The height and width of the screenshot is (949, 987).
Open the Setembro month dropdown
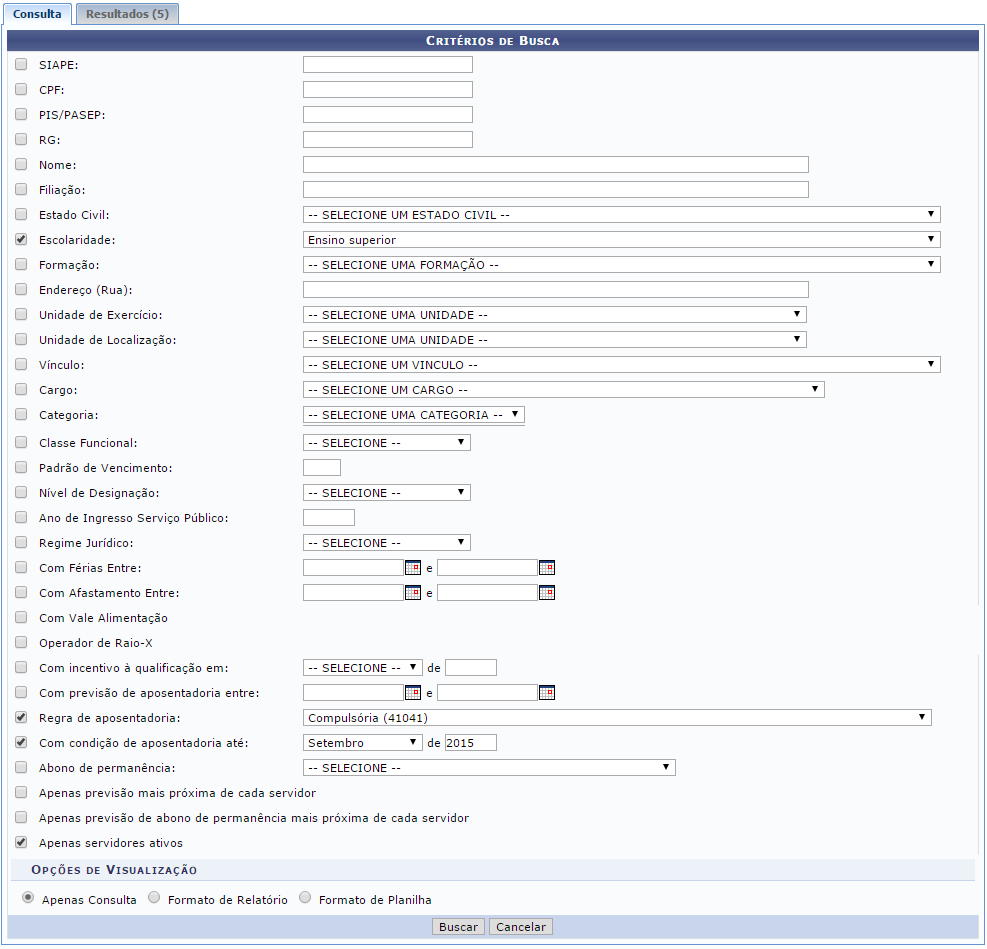(x=362, y=743)
